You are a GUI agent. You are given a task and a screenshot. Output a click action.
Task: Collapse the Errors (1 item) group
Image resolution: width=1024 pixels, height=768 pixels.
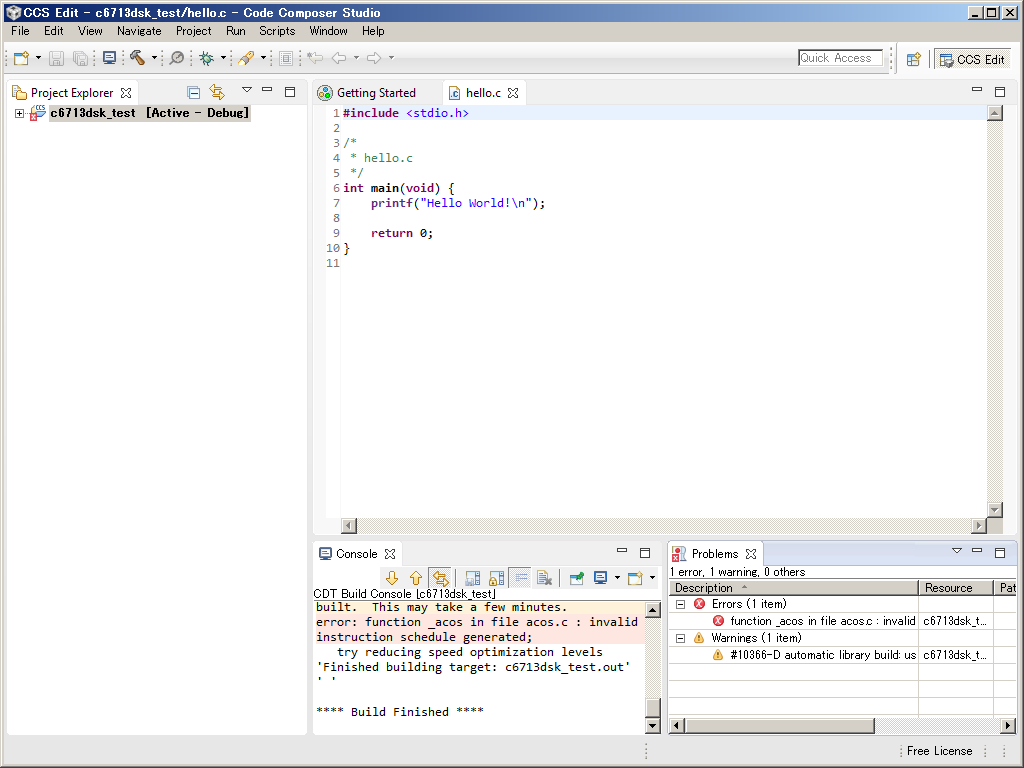coord(680,604)
